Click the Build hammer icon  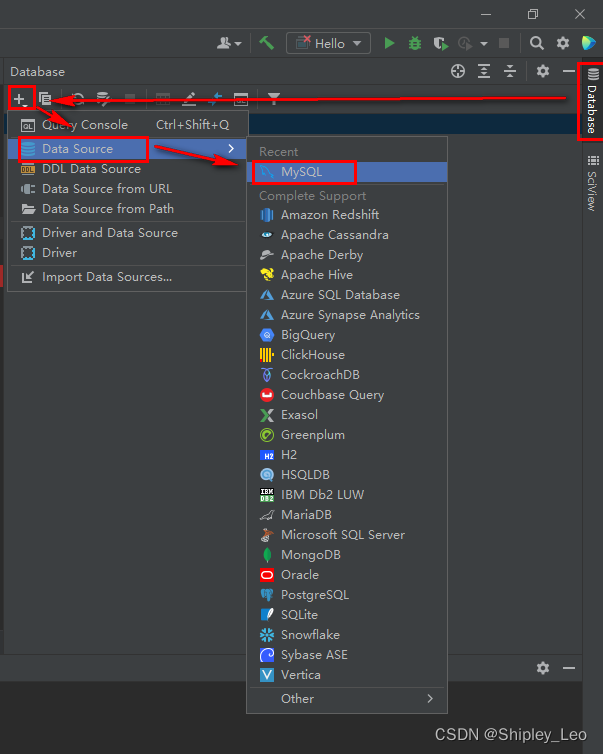(266, 43)
